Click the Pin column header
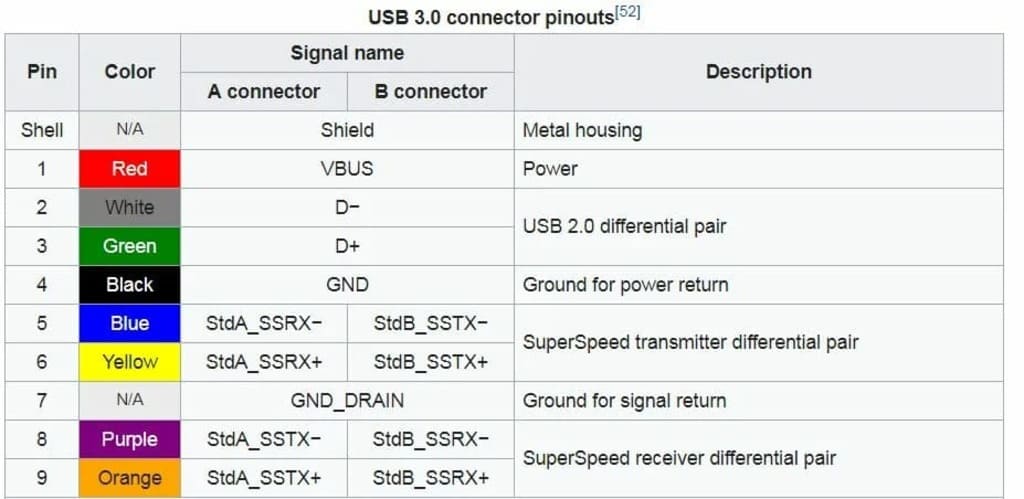Image resolution: width=1024 pixels, height=499 pixels. tap(42, 72)
